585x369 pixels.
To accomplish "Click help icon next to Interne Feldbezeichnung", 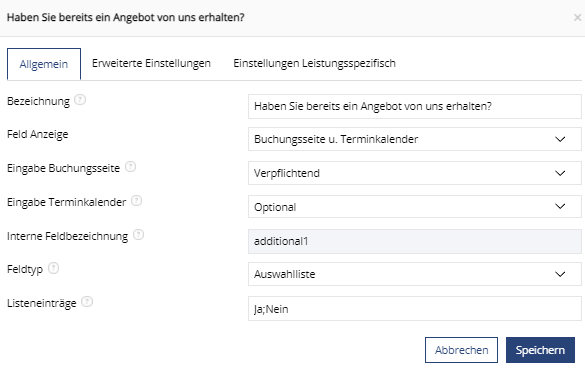I will pyautogui.click(x=138, y=235).
